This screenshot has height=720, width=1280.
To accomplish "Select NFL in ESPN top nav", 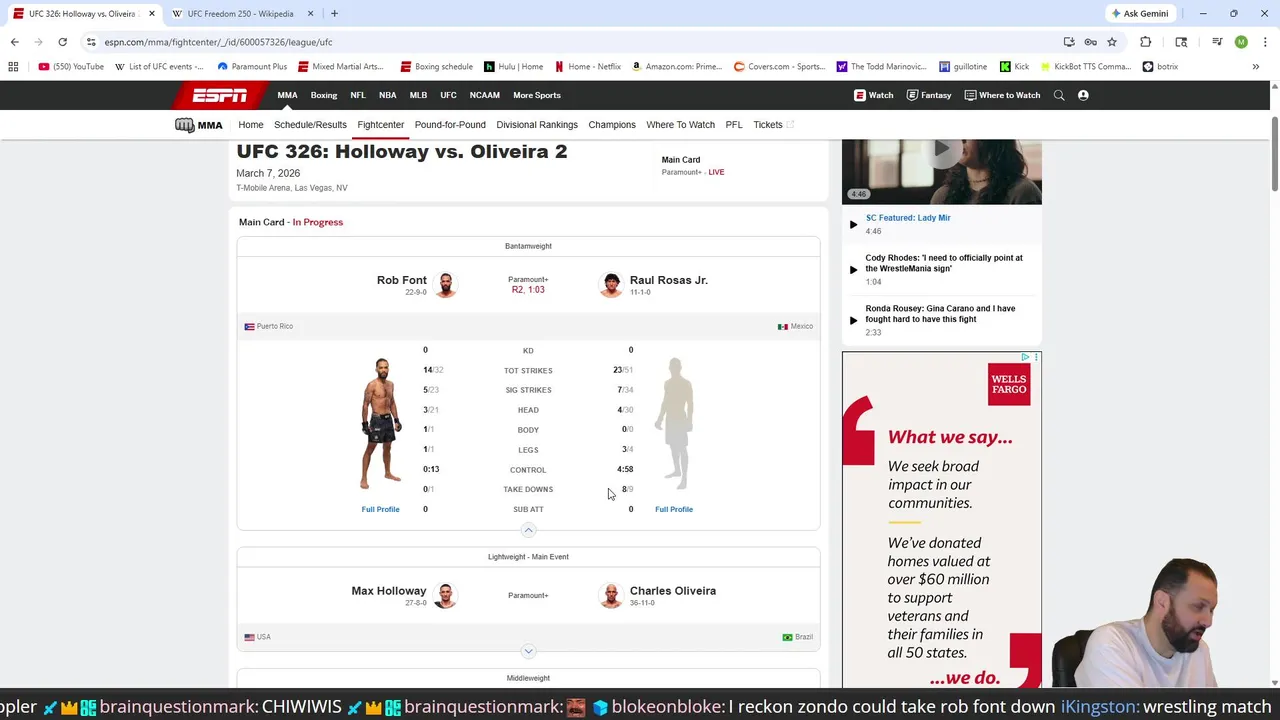I will tap(358, 95).
